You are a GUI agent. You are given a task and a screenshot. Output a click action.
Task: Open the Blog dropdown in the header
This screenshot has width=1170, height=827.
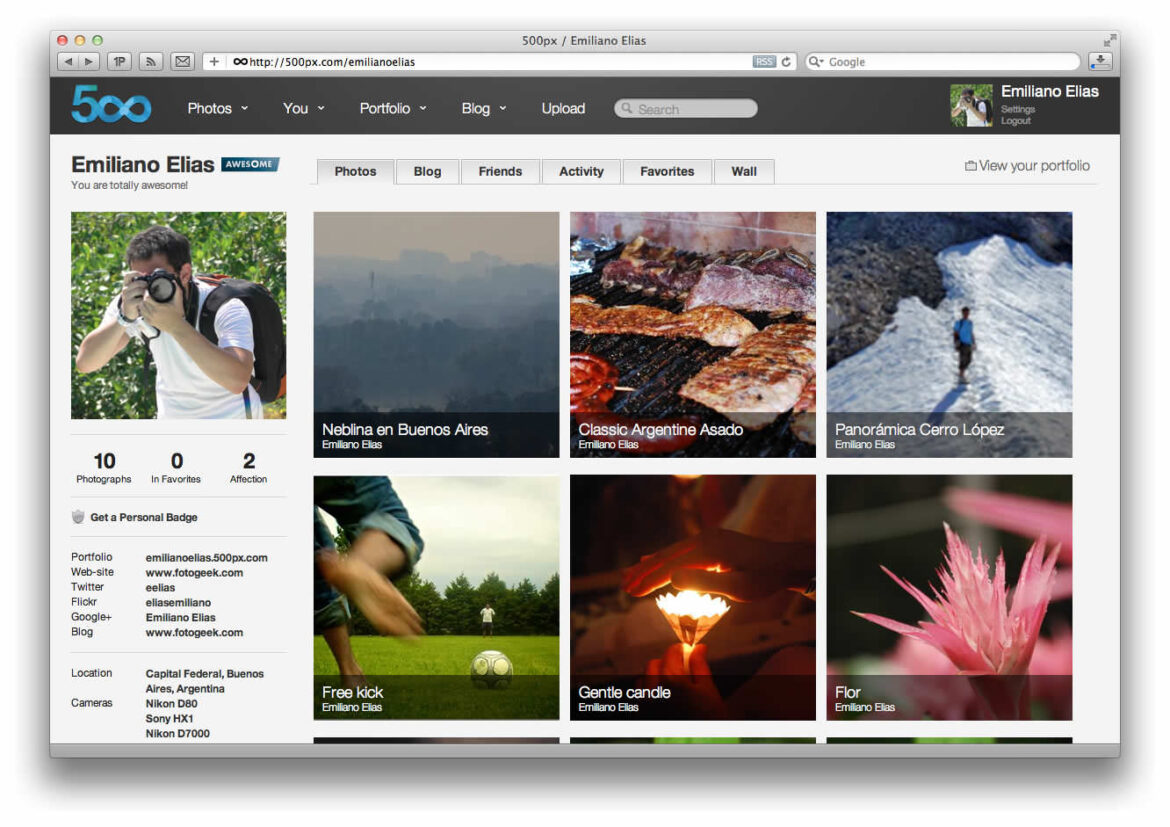coord(484,108)
